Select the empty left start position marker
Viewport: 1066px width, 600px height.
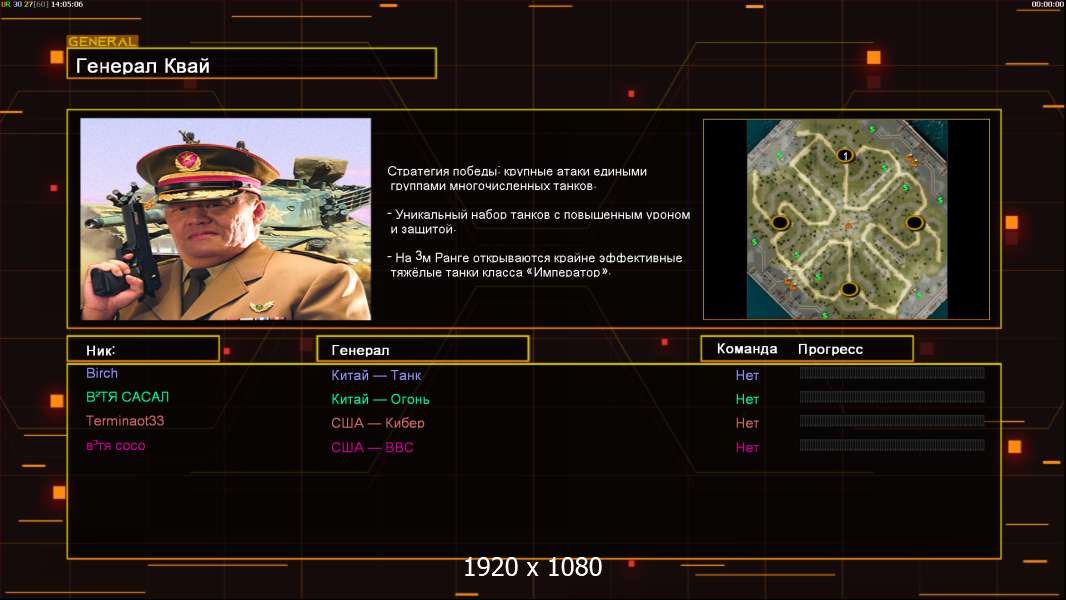780,222
